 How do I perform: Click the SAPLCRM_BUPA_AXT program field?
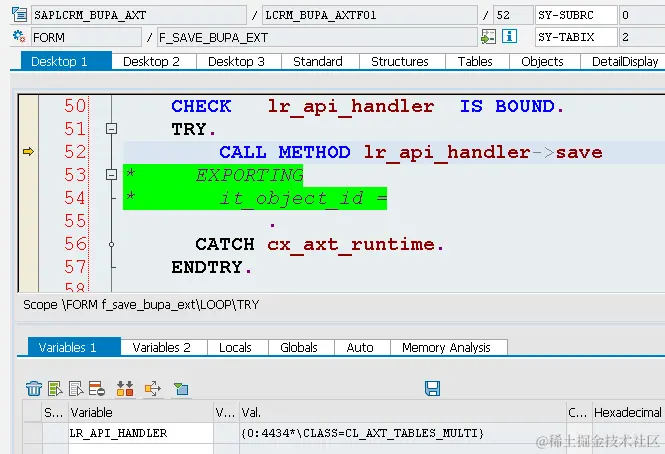tap(139, 15)
